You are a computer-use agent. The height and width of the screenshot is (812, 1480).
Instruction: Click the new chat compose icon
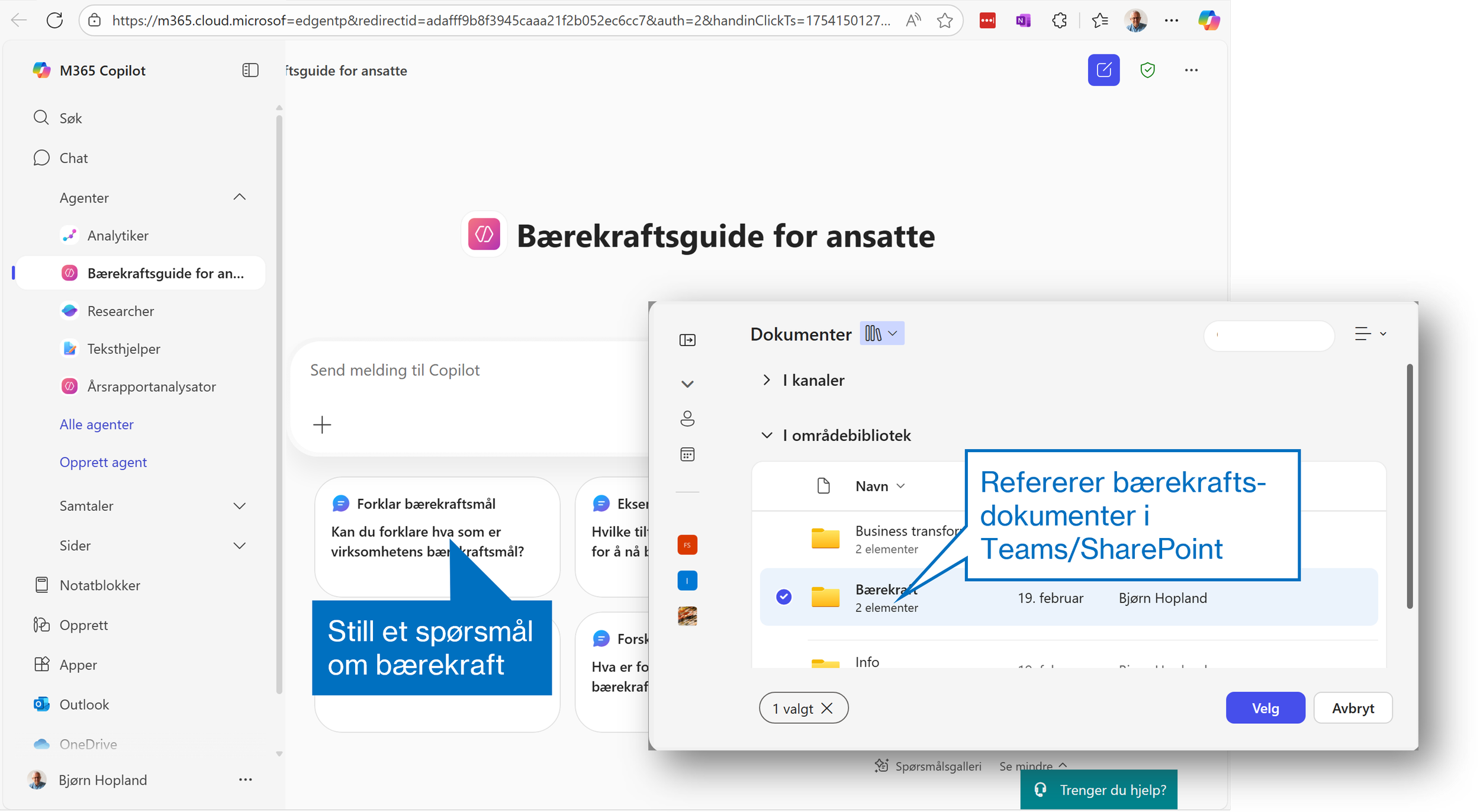pos(1103,70)
